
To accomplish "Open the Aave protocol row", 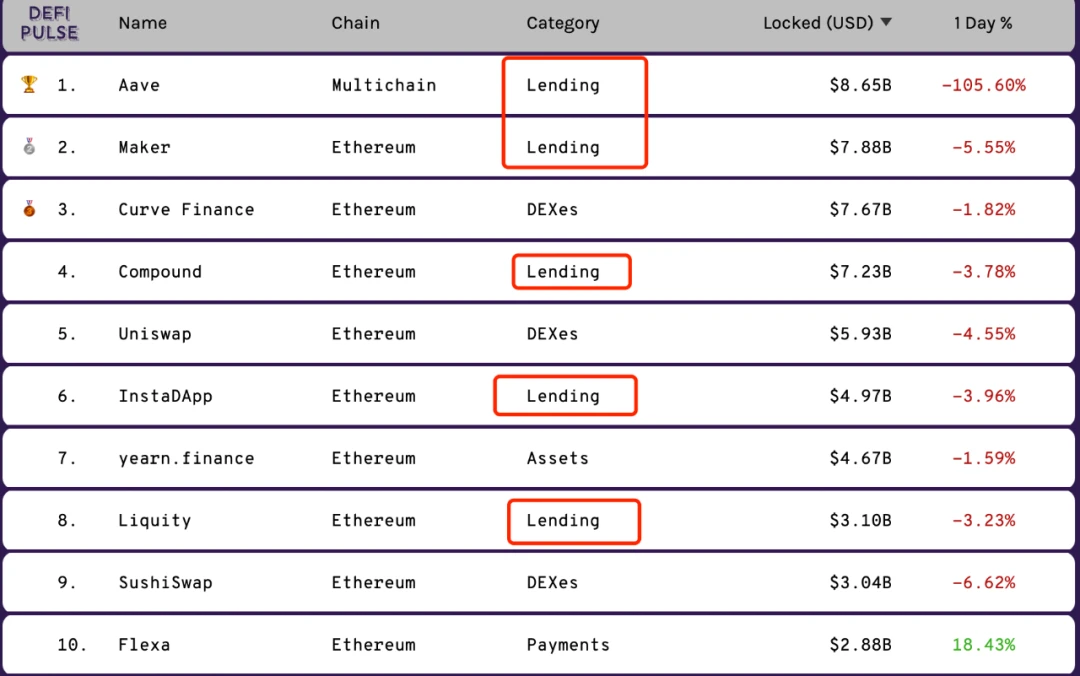I will tap(539, 85).
